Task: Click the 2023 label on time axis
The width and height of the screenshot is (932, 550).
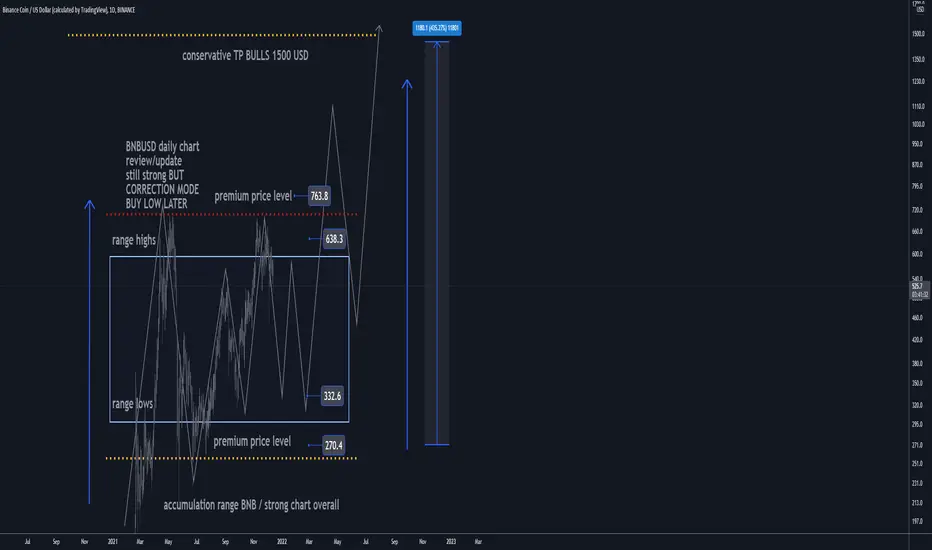Action: [x=451, y=542]
